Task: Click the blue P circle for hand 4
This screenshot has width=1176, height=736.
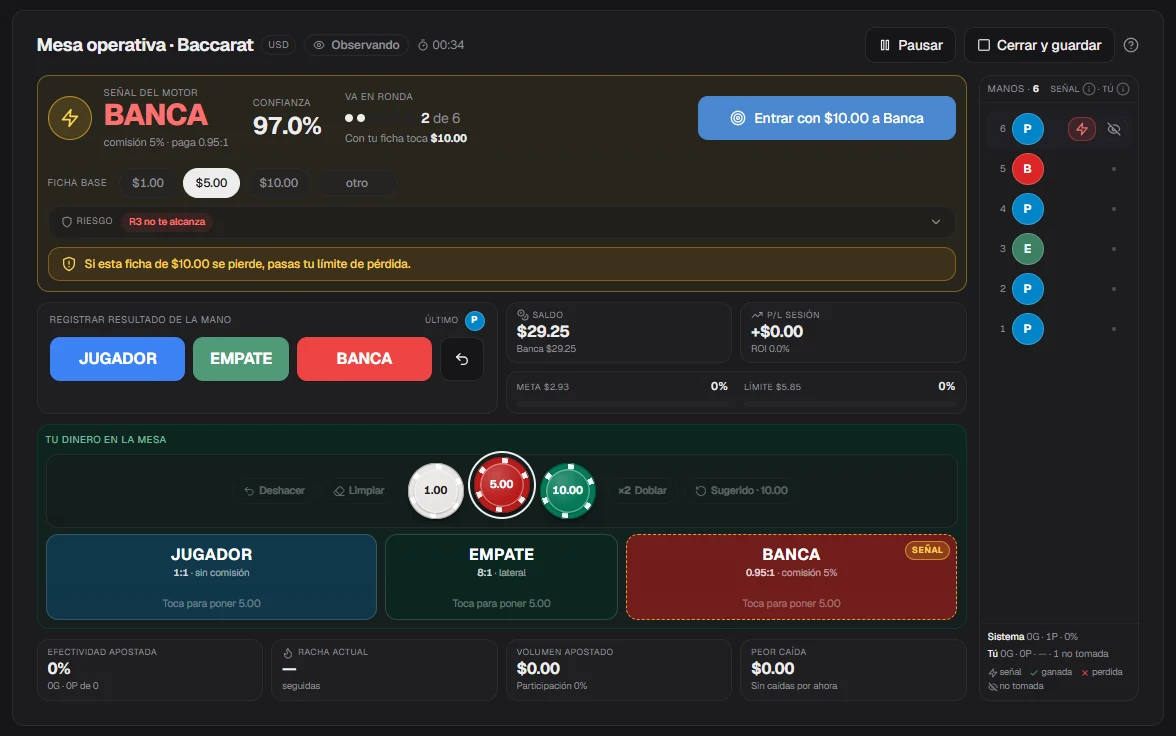Action: pyautogui.click(x=1028, y=209)
